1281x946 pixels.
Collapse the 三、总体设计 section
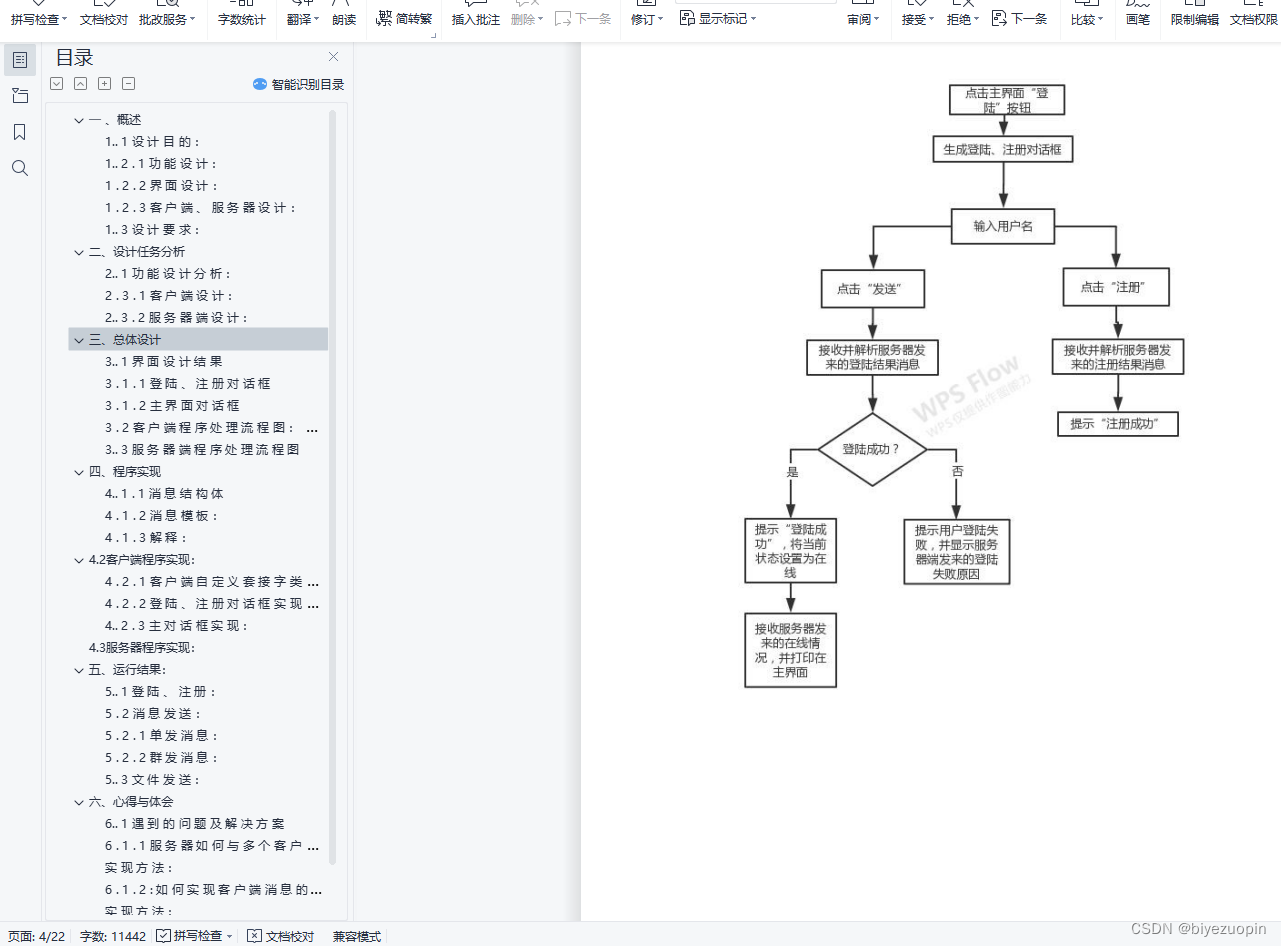coord(78,338)
